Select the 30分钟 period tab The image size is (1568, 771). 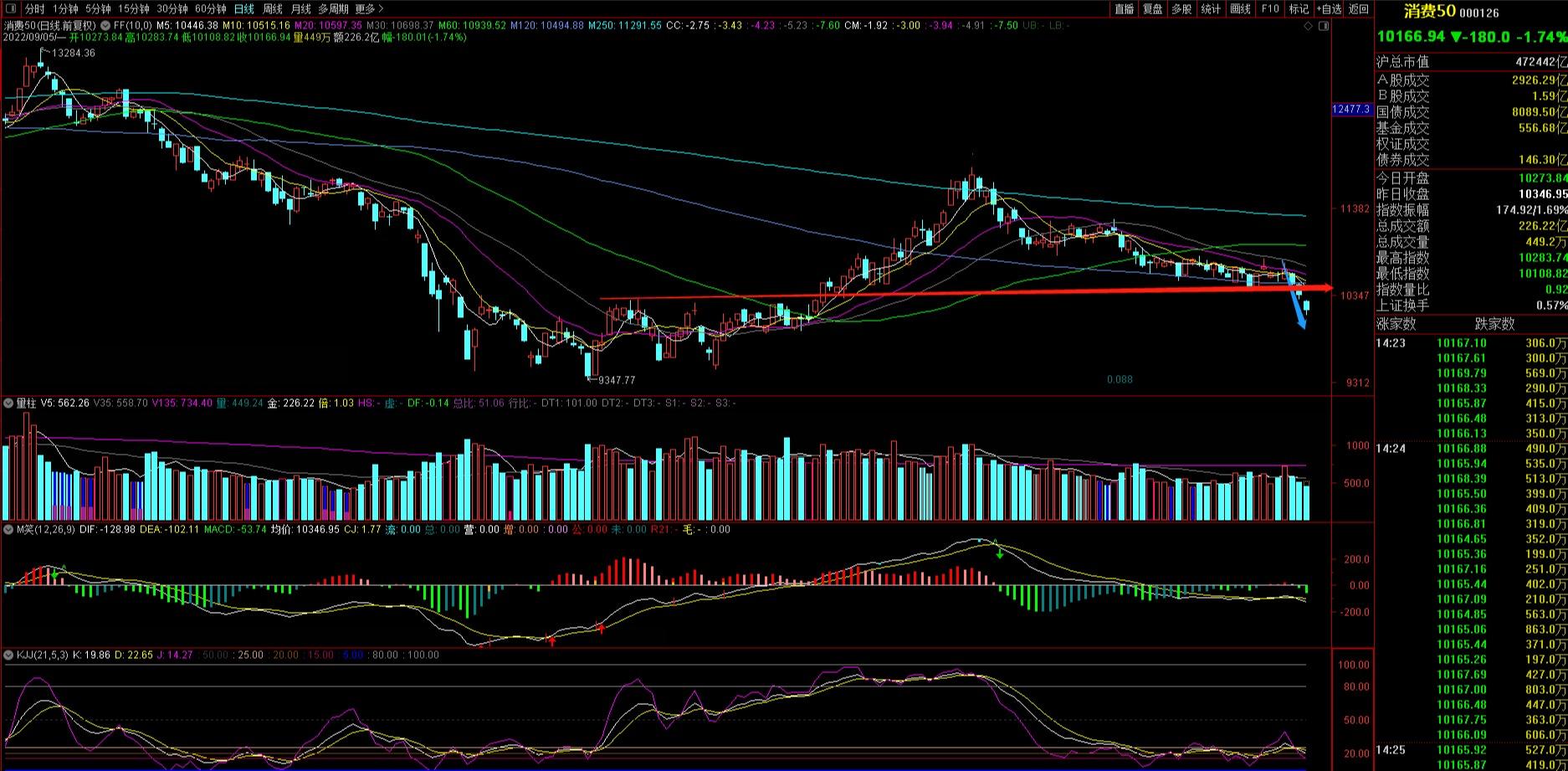point(172,9)
